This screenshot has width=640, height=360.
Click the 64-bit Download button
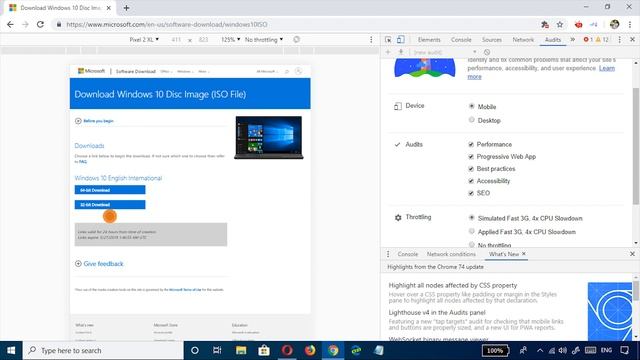pyautogui.click(x=110, y=190)
